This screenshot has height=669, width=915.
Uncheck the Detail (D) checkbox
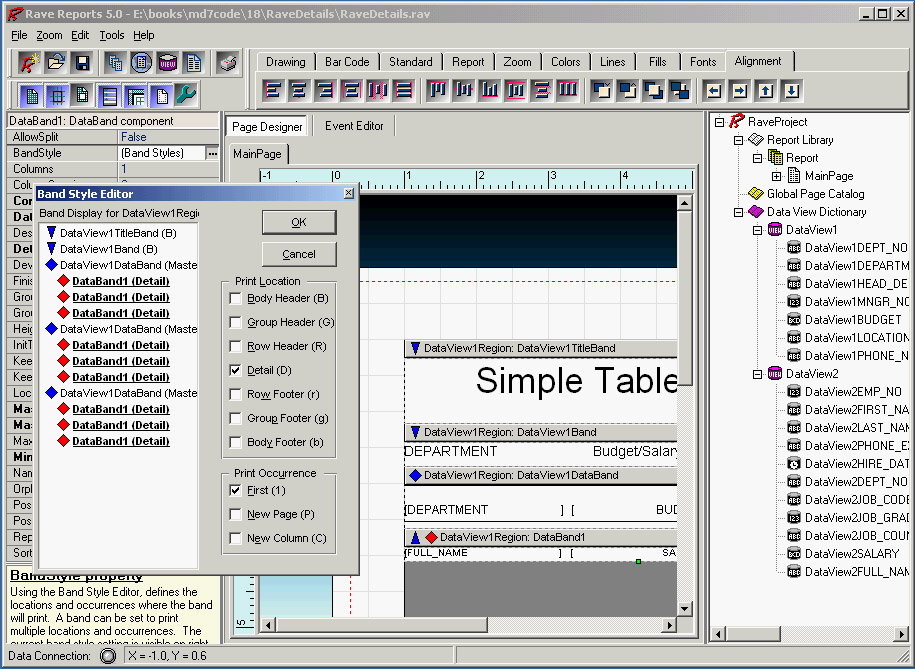[236, 370]
